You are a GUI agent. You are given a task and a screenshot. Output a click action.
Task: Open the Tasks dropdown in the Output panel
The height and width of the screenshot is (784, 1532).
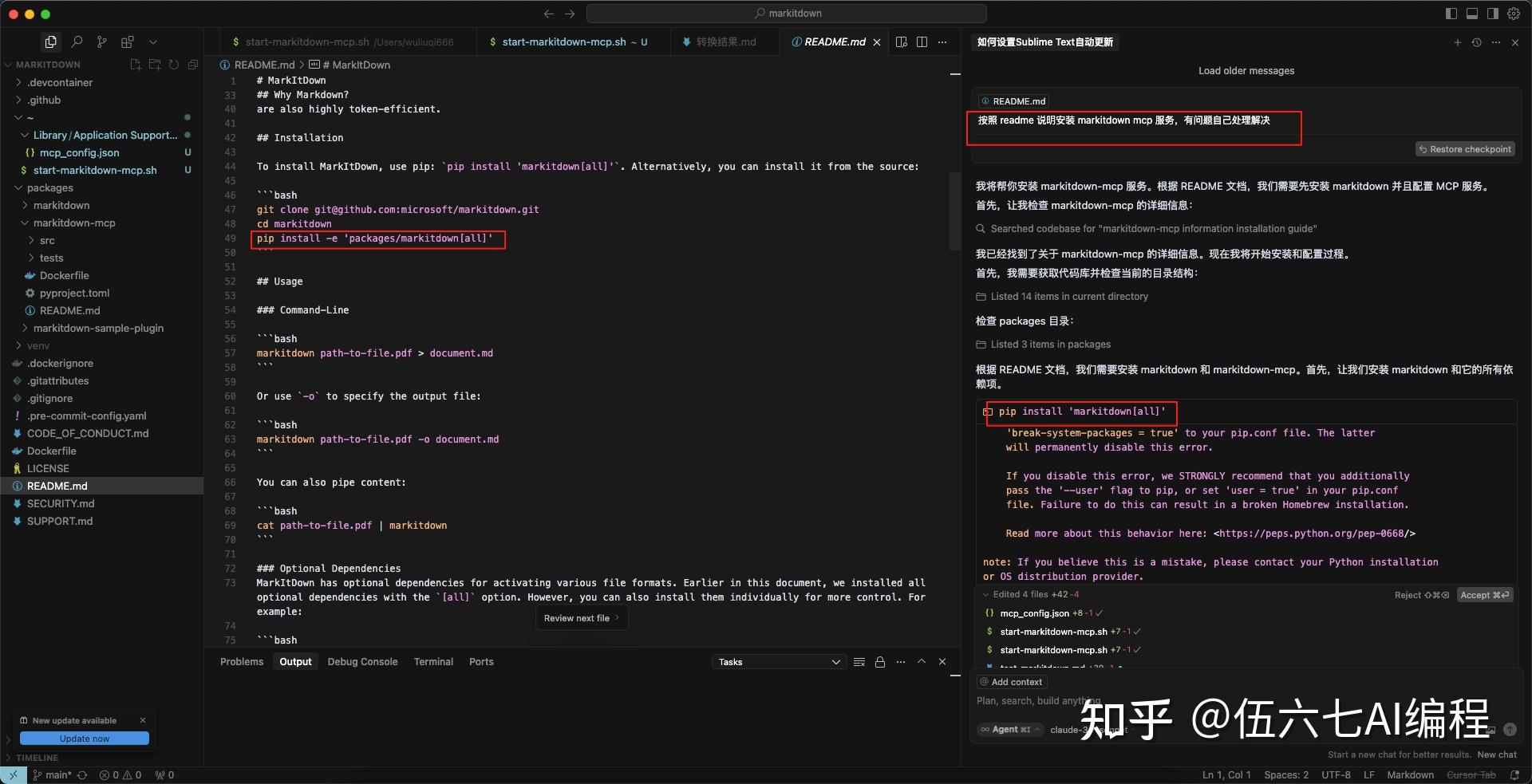778,662
